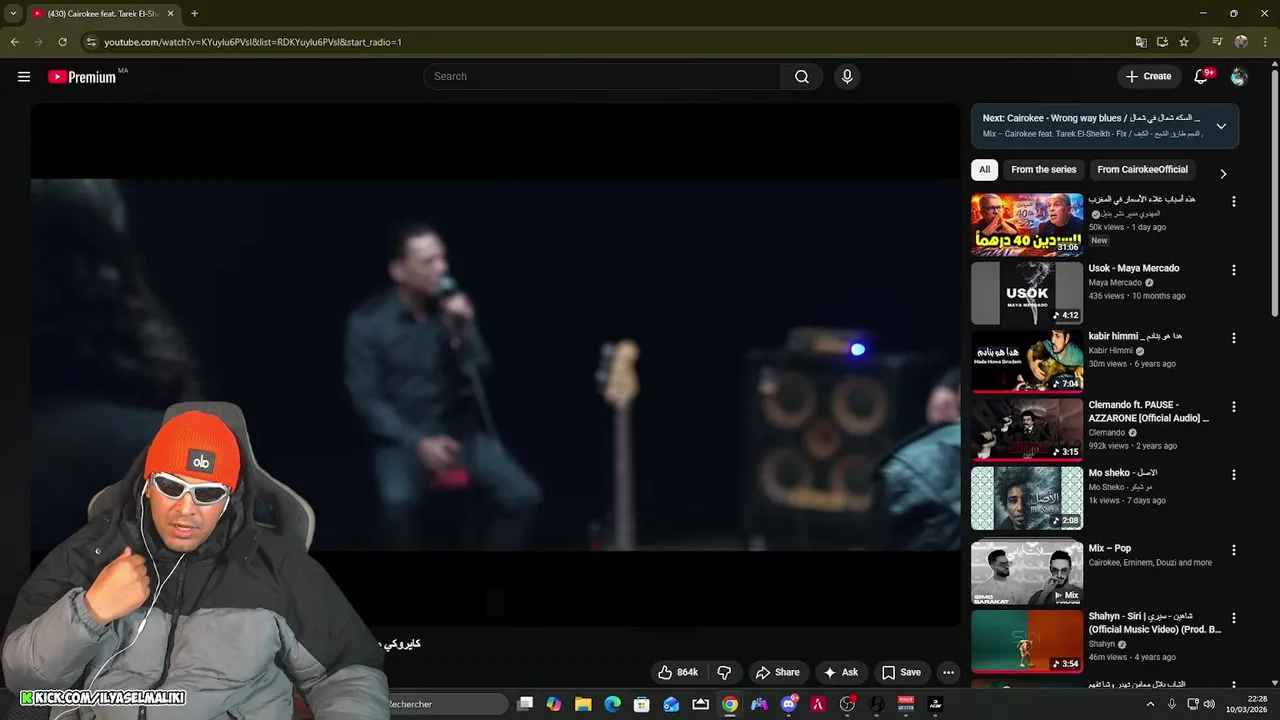Open the Clemando thumbnail showing 3:15
The width and height of the screenshot is (1280, 720).
click(1027, 430)
